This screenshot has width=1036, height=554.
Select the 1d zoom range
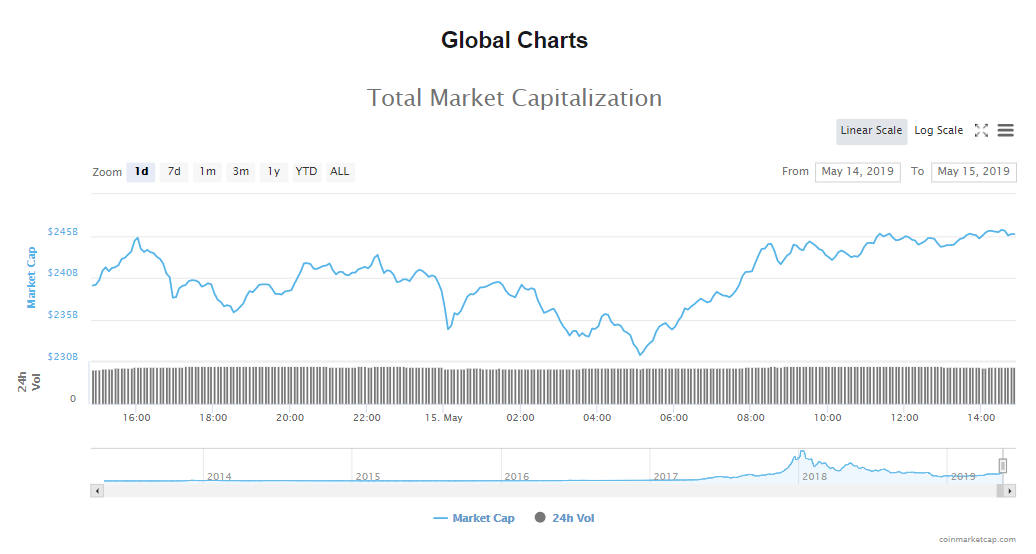[142, 172]
